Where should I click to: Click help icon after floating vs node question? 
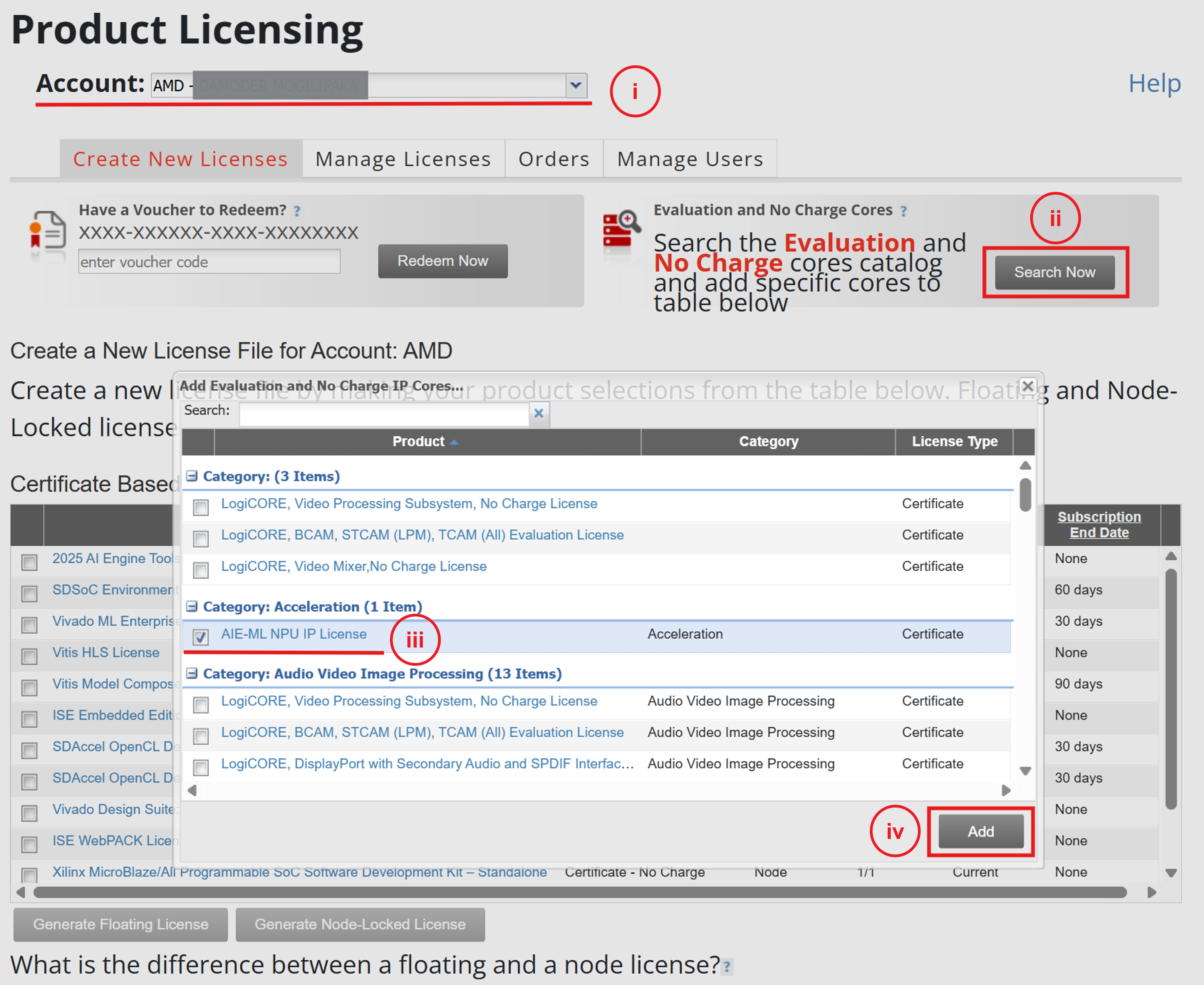(x=727, y=966)
